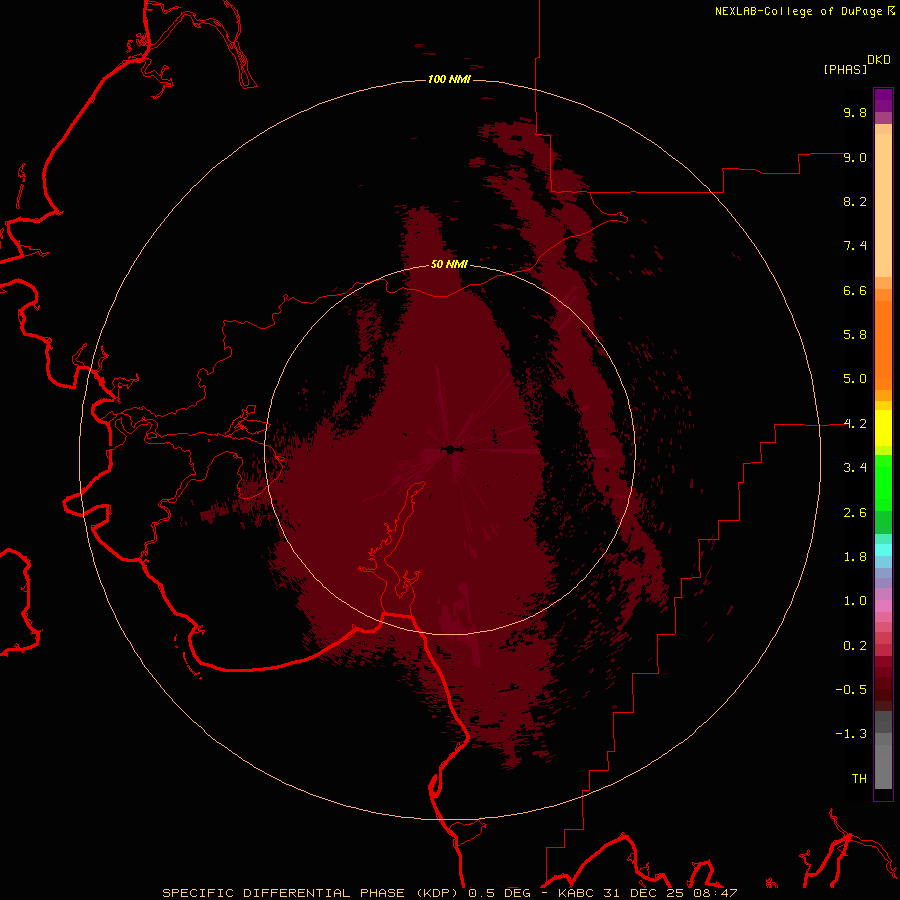Click the 100 NMI range ring label
The image size is (900, 900).
[449, 79]
